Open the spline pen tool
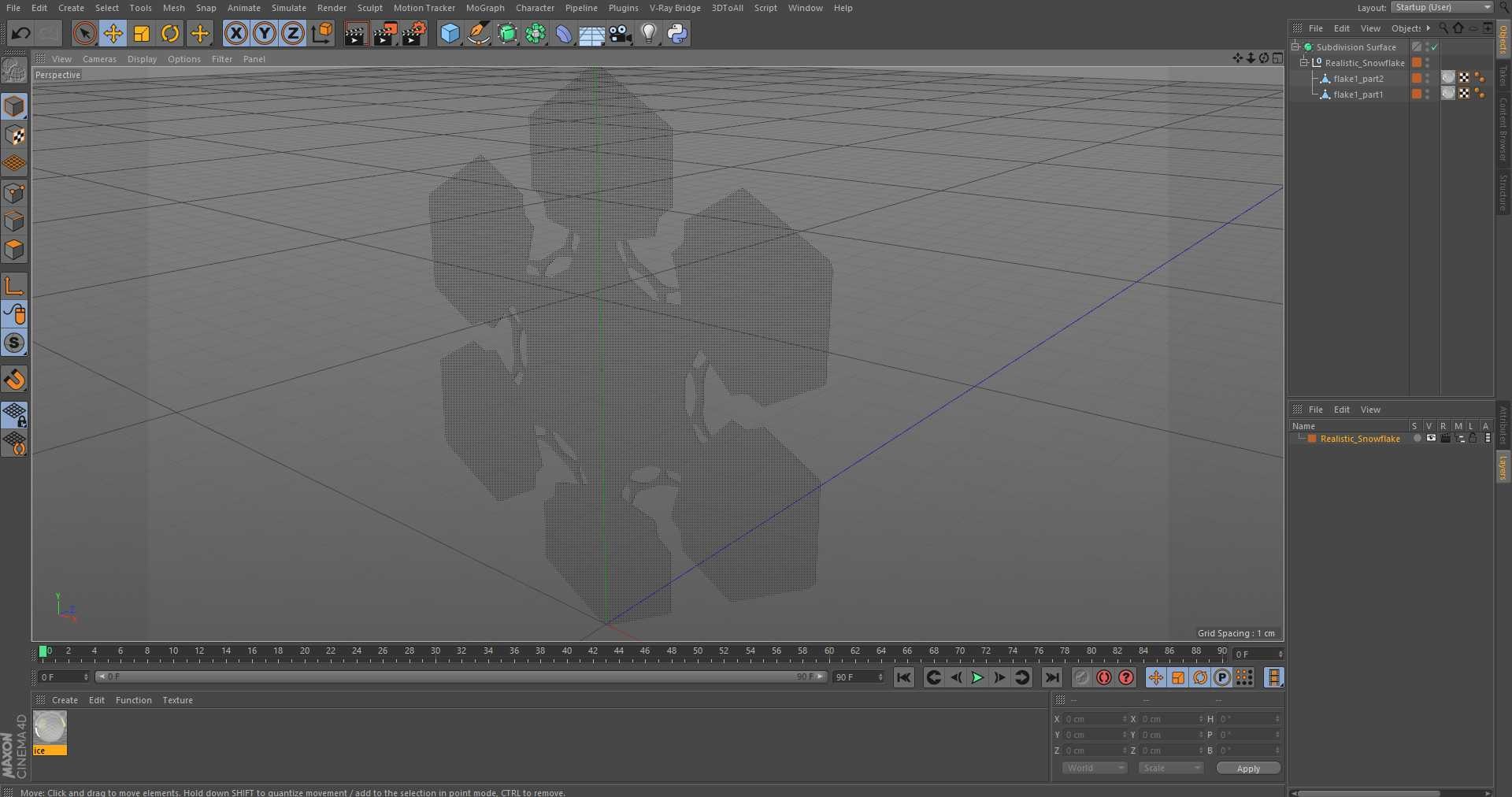The image size is (1512, 797). pyautogui.click(x=478, y=33)
